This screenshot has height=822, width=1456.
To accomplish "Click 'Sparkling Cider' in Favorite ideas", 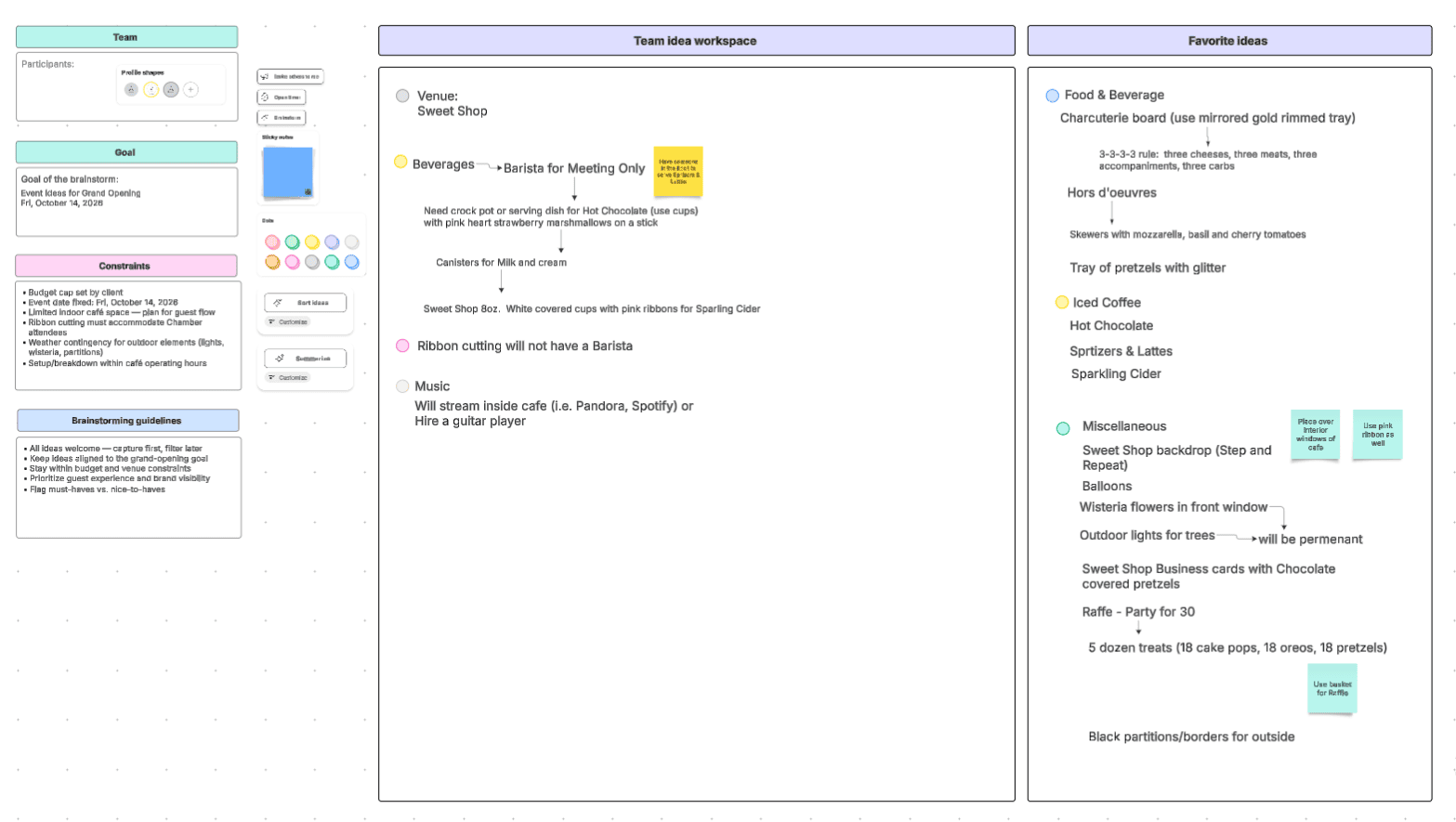I will [x=1116, y=374].
